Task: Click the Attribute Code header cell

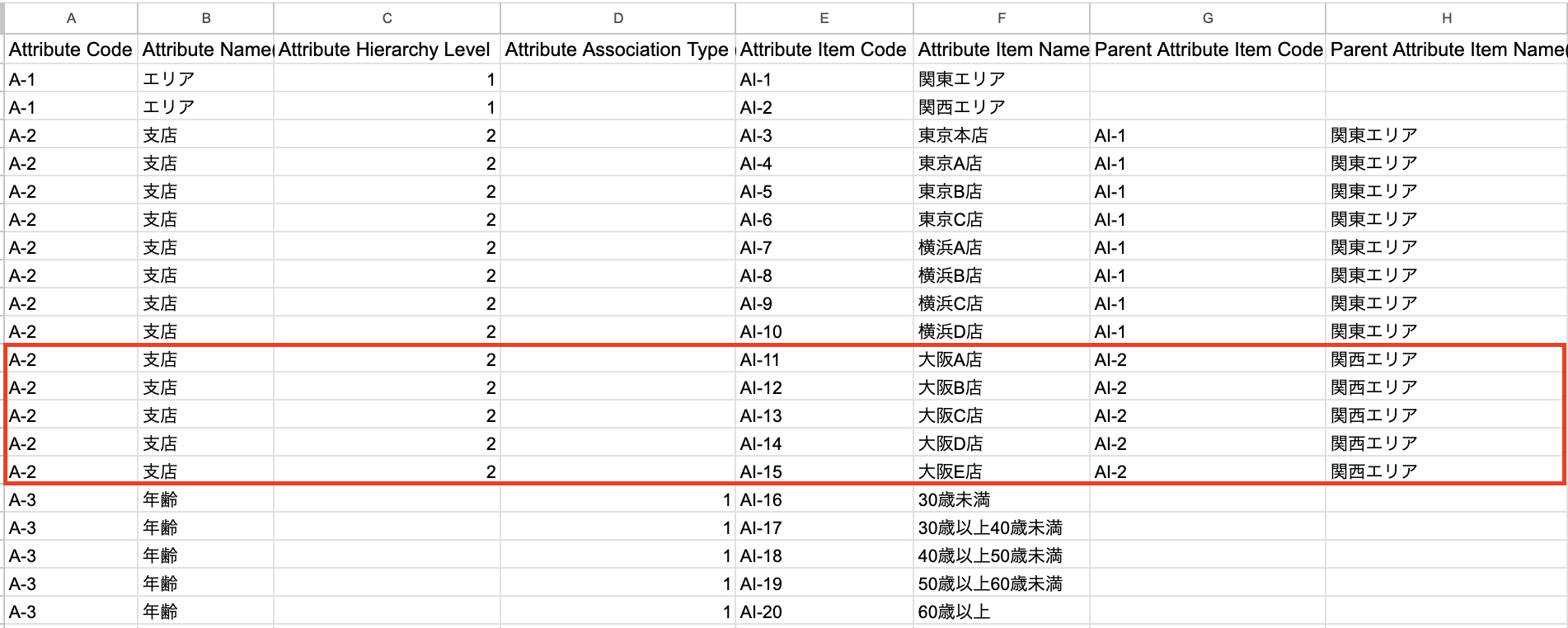Action: coord(71,49)
